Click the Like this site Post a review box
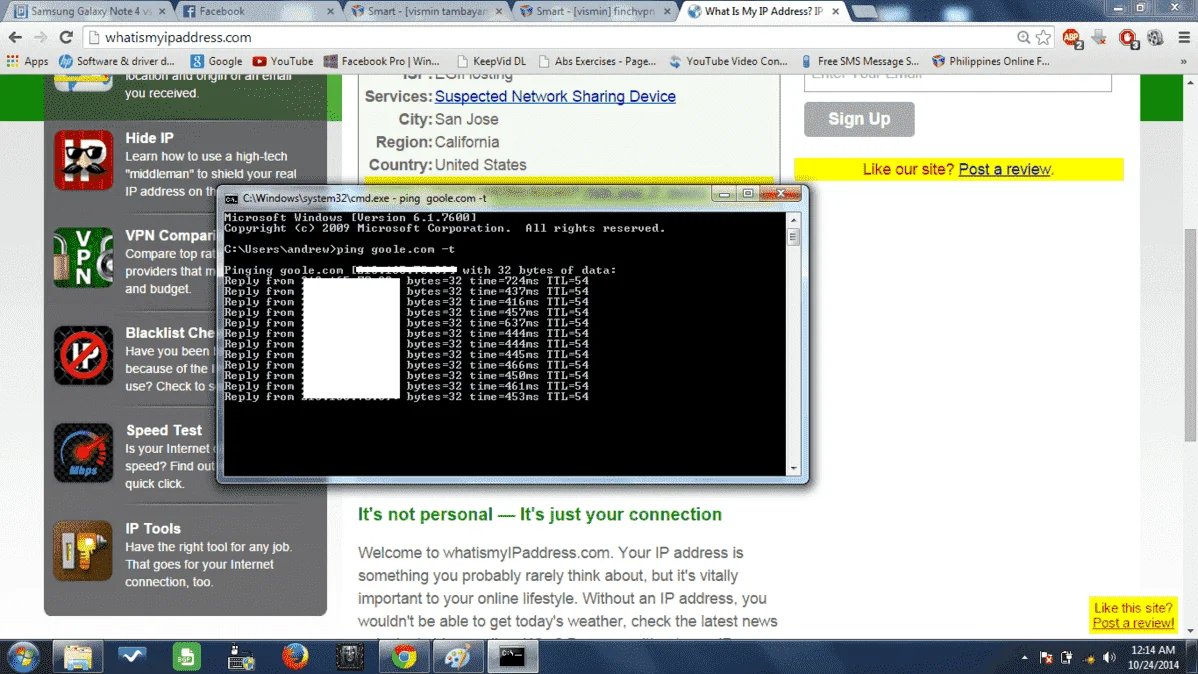The image size is (1198, 674). (x=1133, y=615)
